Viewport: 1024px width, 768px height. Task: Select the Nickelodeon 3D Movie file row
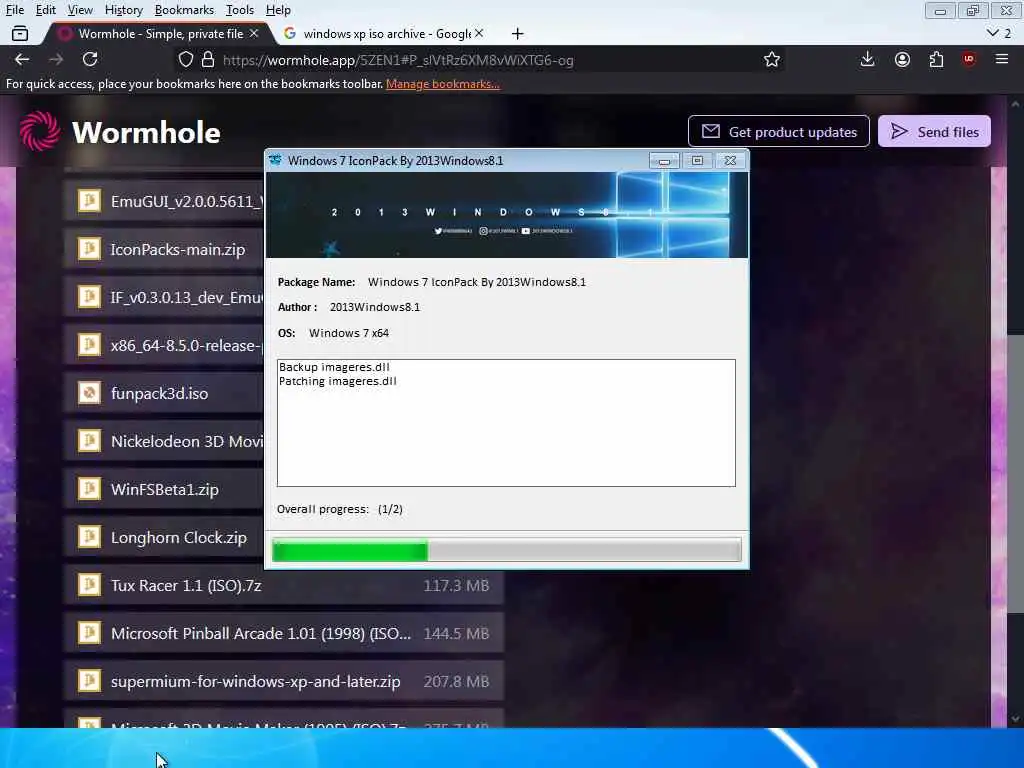165,441
